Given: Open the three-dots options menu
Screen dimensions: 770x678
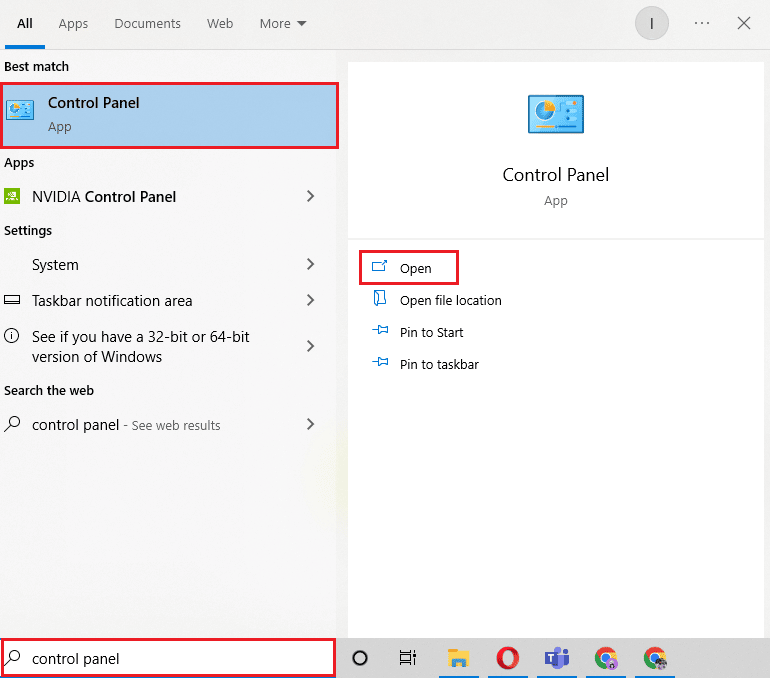Looking at the screenshot, I should tap(702, 23).
